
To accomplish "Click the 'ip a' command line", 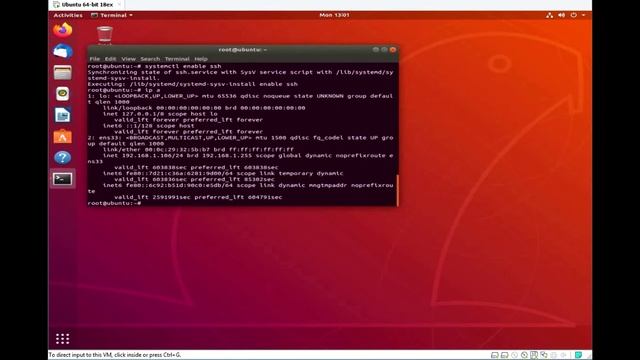I will (x=124, y=90).
